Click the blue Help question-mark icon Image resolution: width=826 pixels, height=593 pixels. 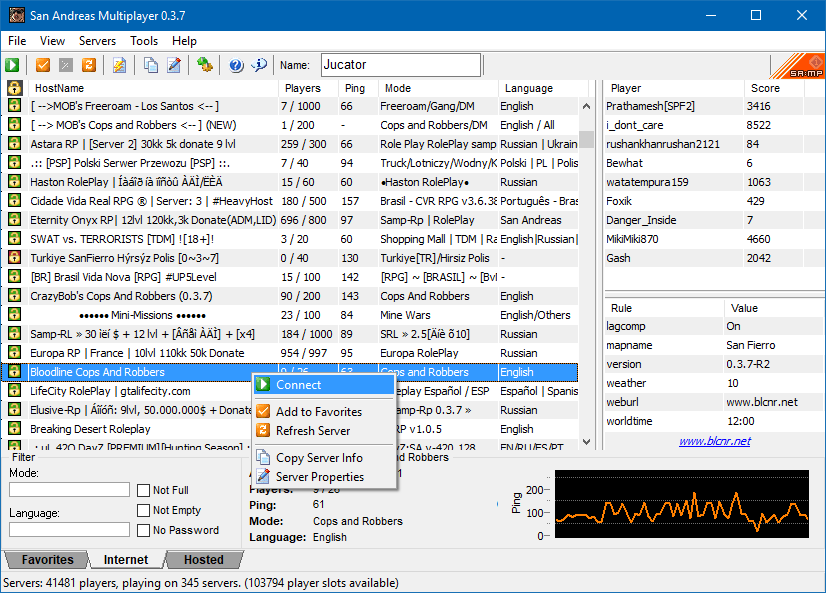(236, 65)
